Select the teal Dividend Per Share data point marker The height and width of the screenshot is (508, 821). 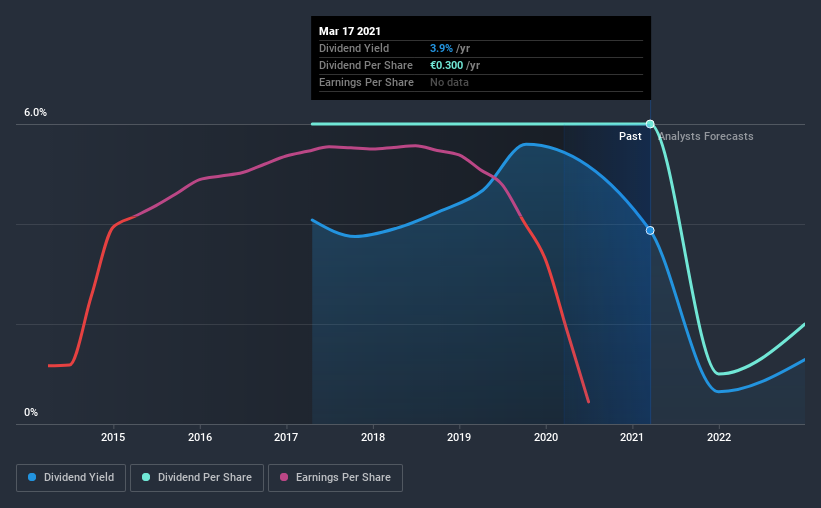[x=650, y=124]
